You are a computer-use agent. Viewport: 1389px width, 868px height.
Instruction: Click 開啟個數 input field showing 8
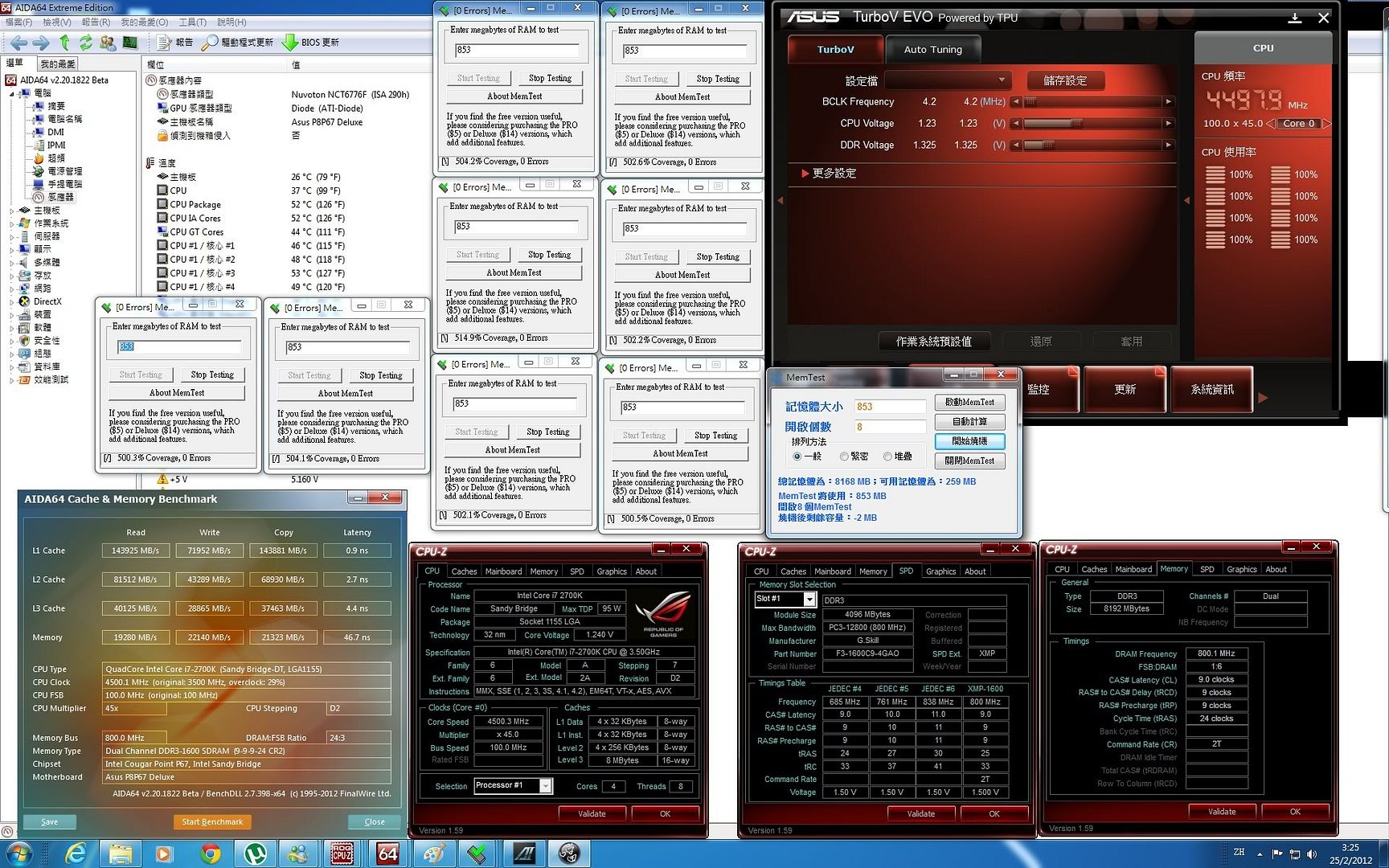pos(890,427)
